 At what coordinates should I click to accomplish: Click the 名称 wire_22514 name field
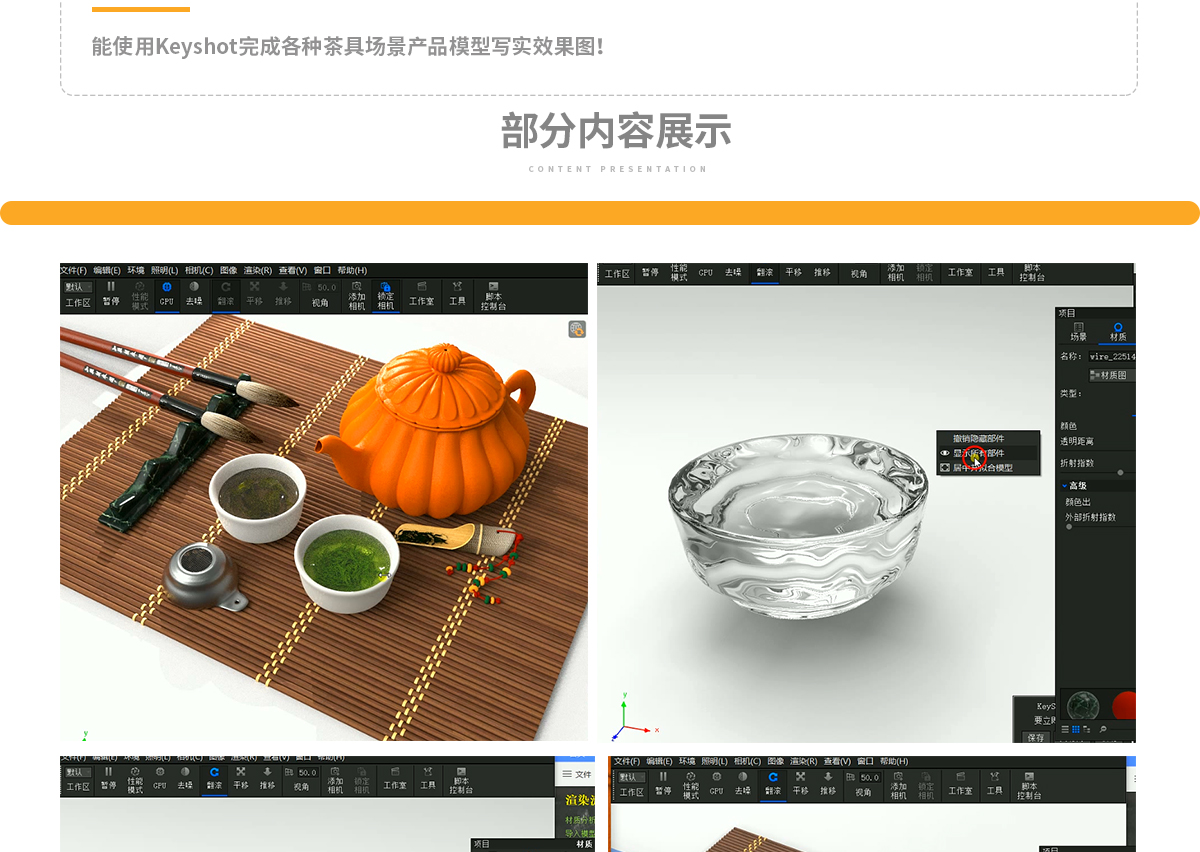click(x=1112, y=356)
